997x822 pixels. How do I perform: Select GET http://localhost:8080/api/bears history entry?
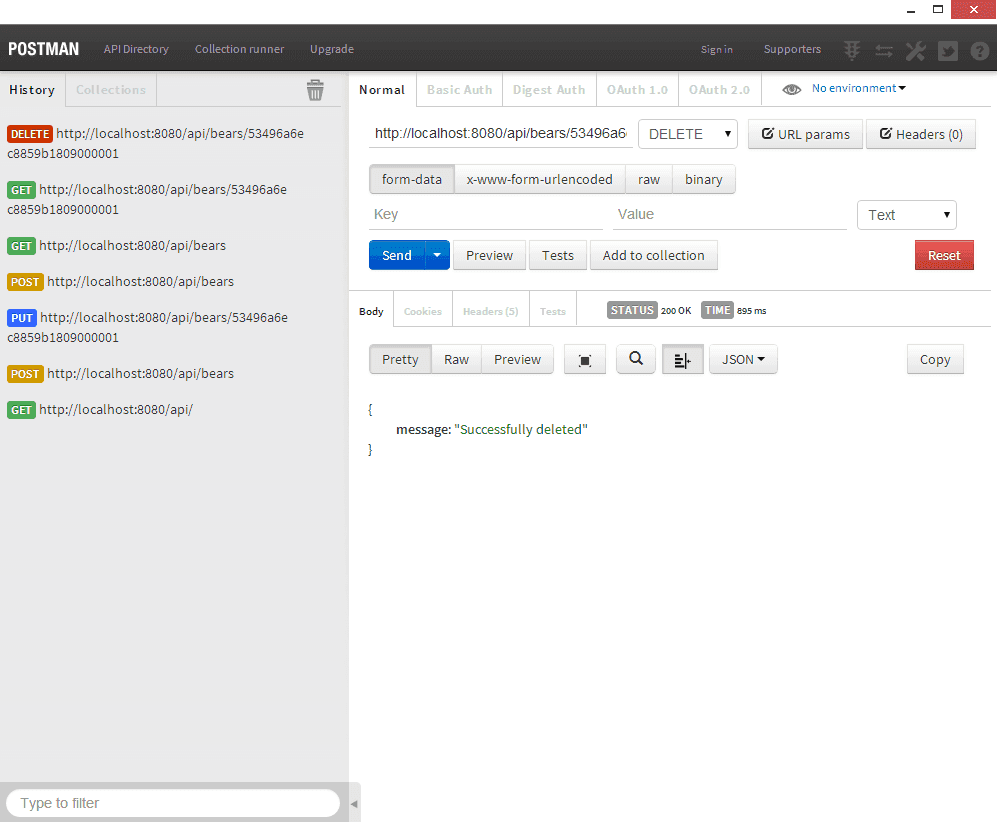click(116, 245)
